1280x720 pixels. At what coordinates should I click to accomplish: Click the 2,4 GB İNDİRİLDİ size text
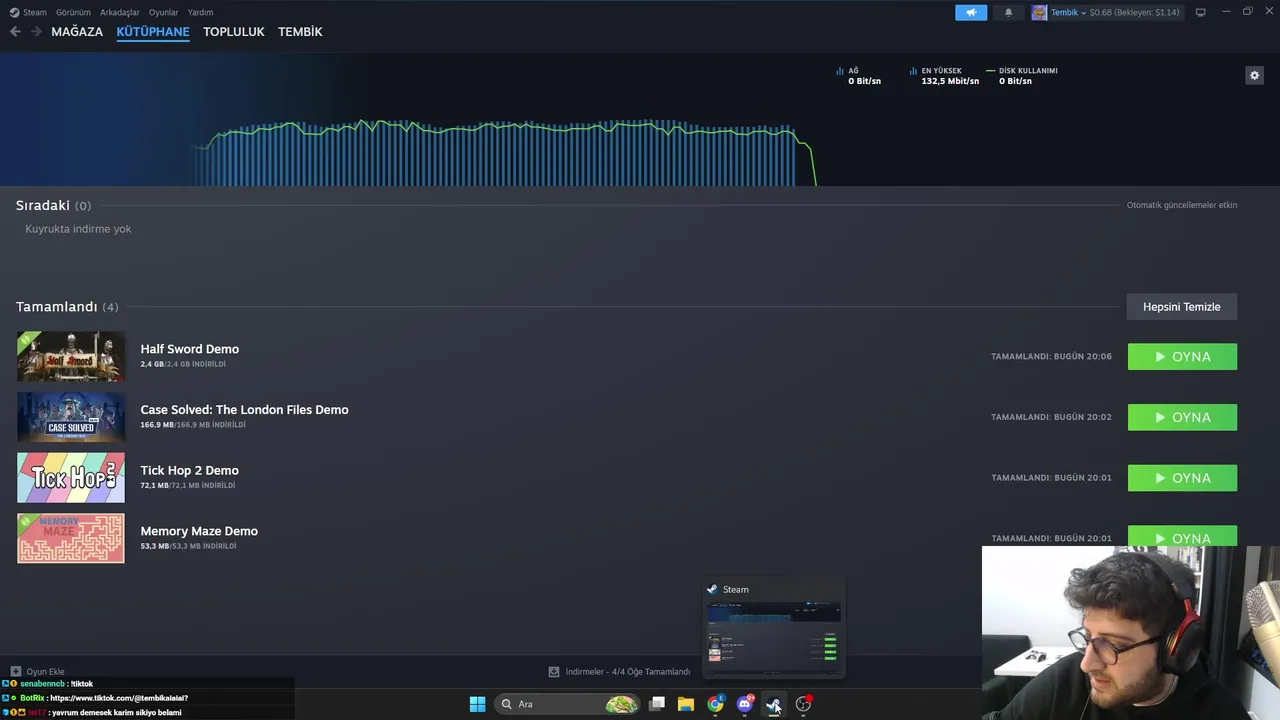183,365
